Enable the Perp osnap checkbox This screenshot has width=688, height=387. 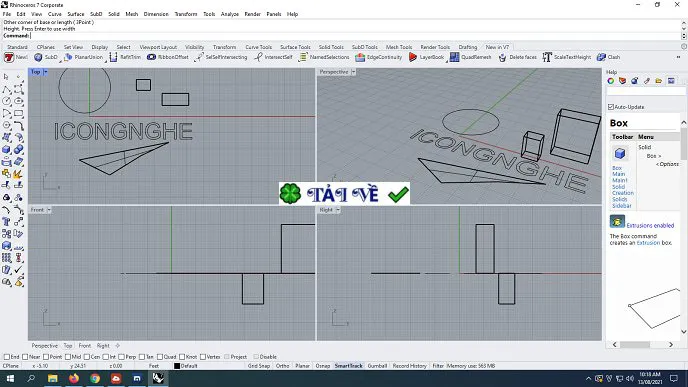122,357
